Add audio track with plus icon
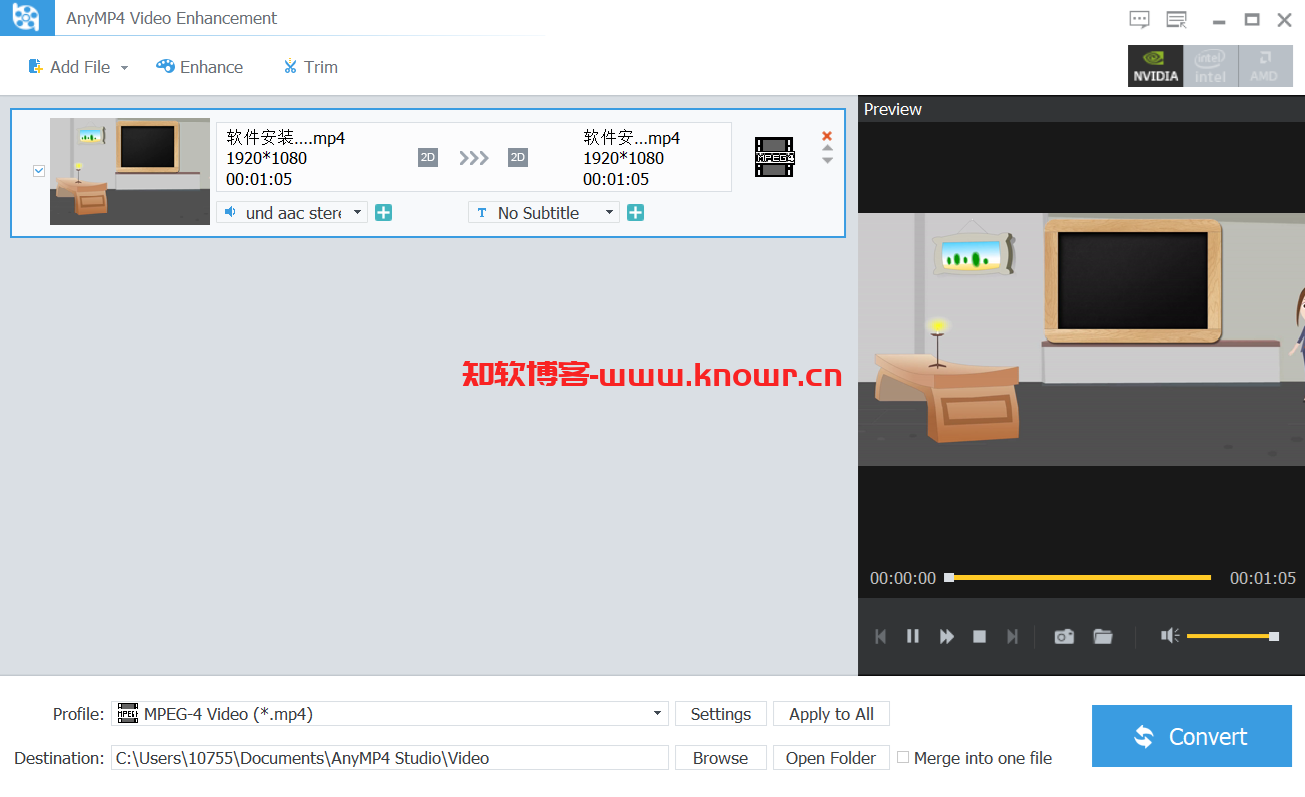1305x797 pixels. point(383,212)
